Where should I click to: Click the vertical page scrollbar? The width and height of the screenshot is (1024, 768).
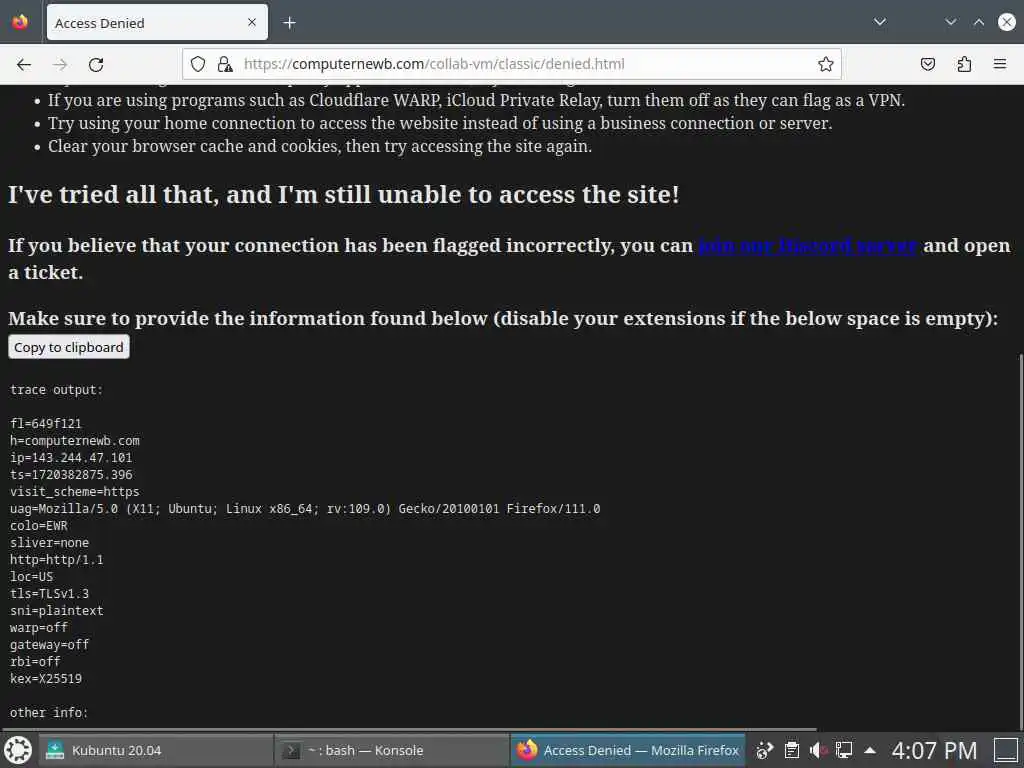click(1021, 541)
